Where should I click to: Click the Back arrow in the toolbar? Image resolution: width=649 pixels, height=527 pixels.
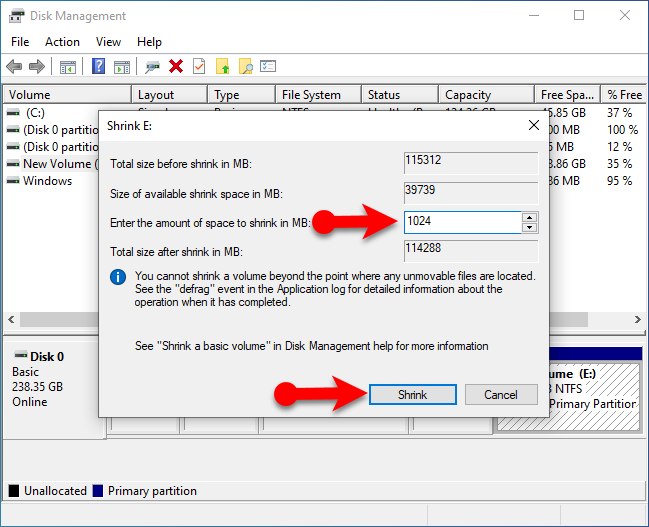(x=14, y=67)
